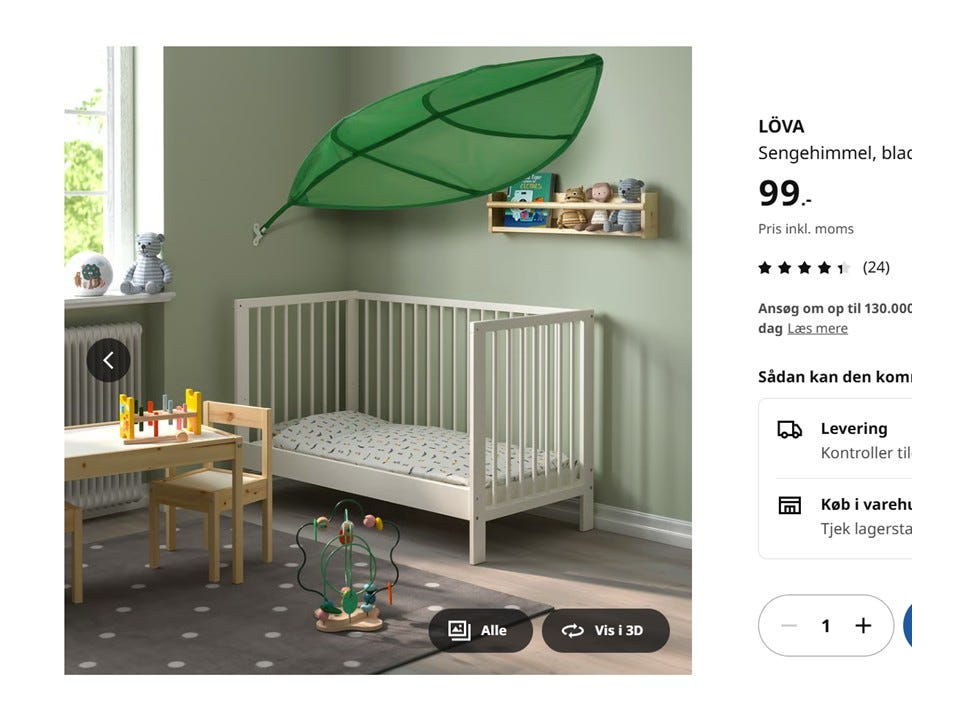
Task: Select the Levering delivery option
Action: point(844,440)
